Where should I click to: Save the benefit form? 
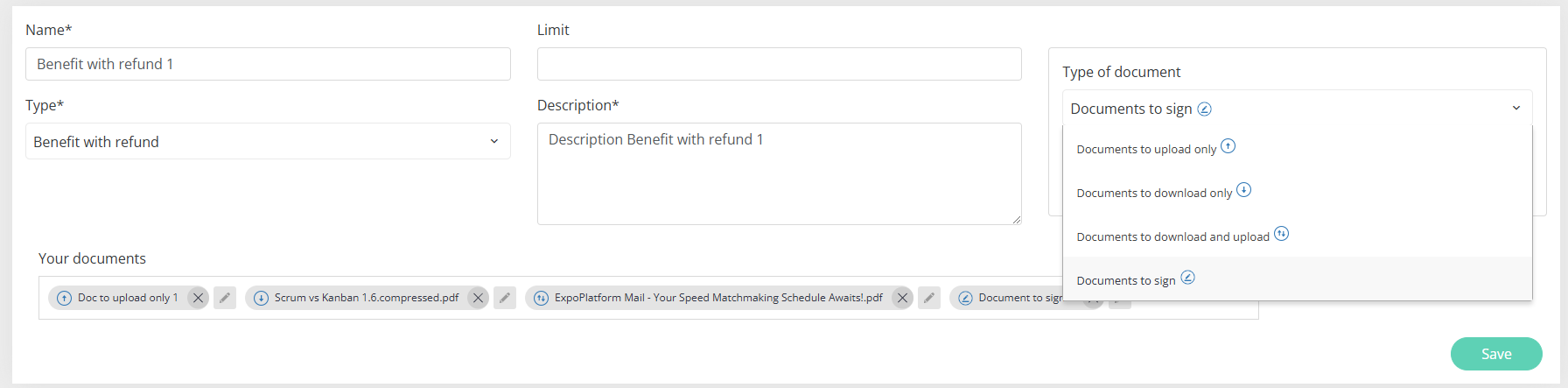click(x=1495, y=354)
